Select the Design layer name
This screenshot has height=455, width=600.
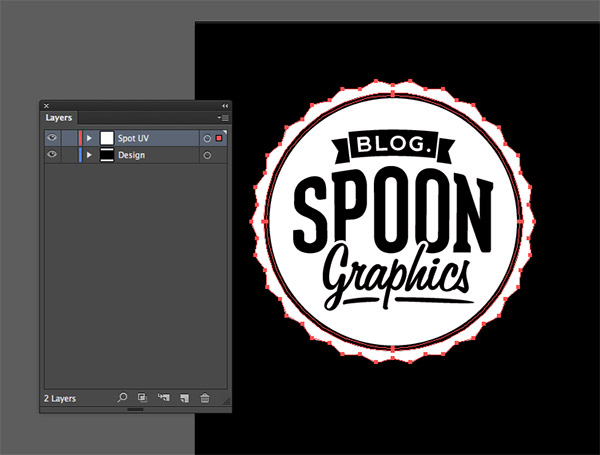pyautogui.click(x=131, y=155)
